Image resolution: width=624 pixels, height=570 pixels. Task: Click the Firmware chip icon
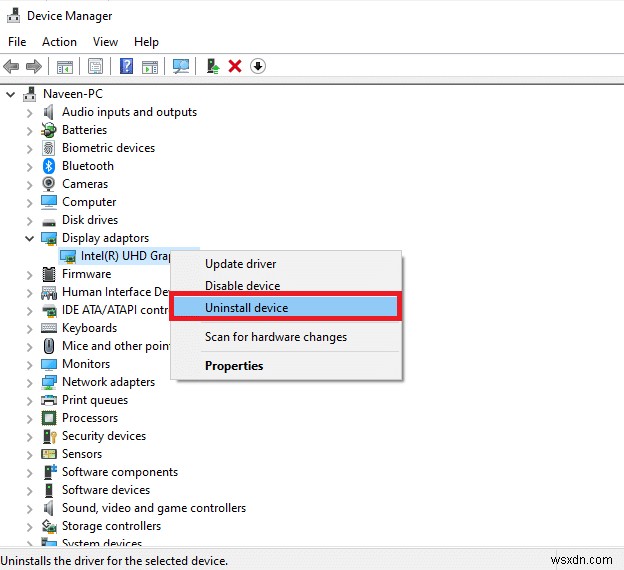tap(49, 274)
